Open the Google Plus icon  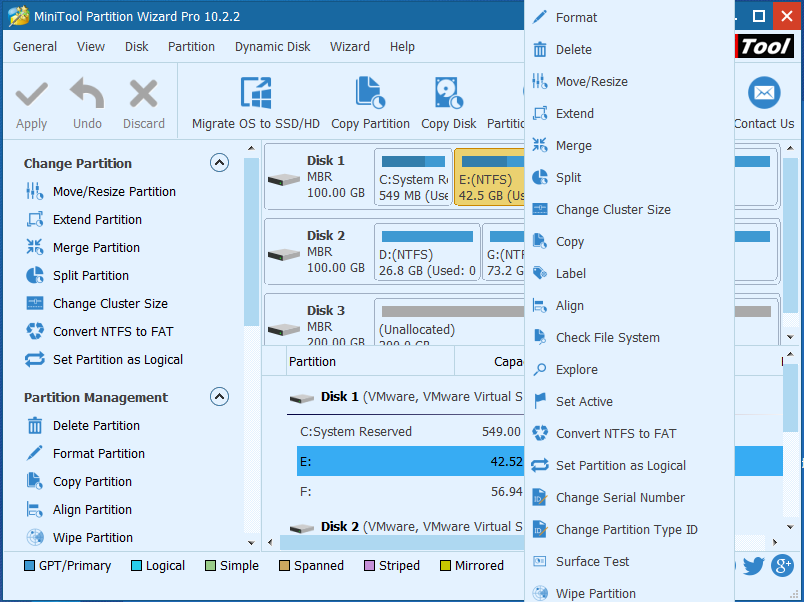(x=782, y=566)
